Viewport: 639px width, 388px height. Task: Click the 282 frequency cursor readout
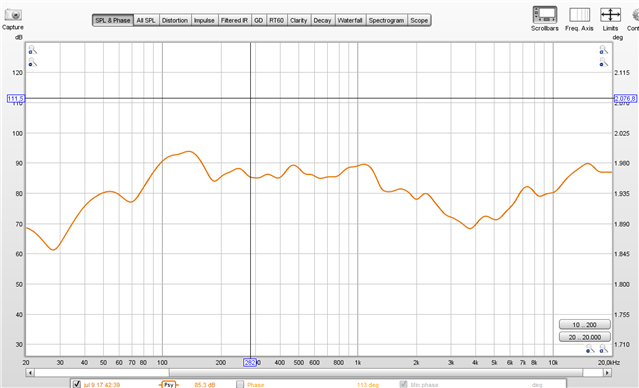(250, 362)
